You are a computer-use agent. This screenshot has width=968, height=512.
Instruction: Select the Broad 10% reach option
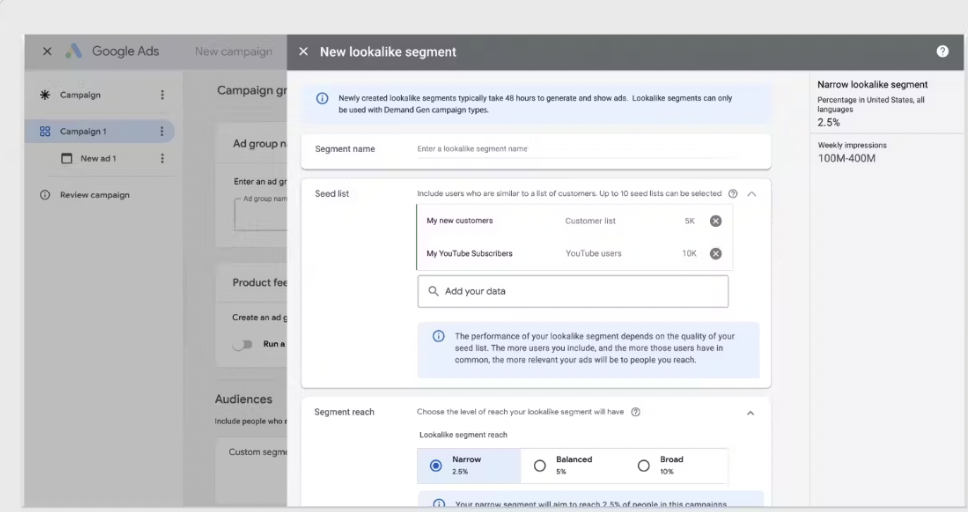[676, 466]
